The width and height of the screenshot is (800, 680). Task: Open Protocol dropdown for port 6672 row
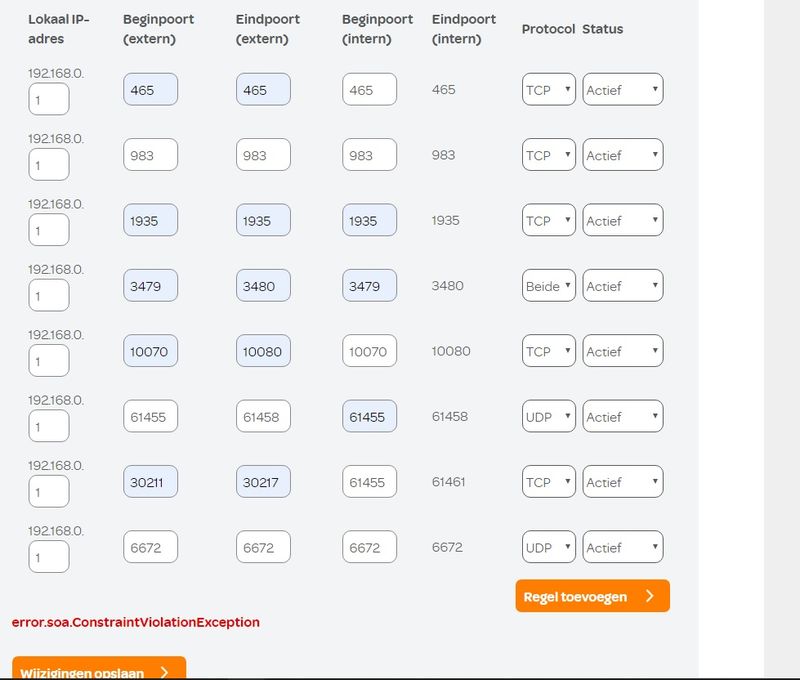coord(548,548)
